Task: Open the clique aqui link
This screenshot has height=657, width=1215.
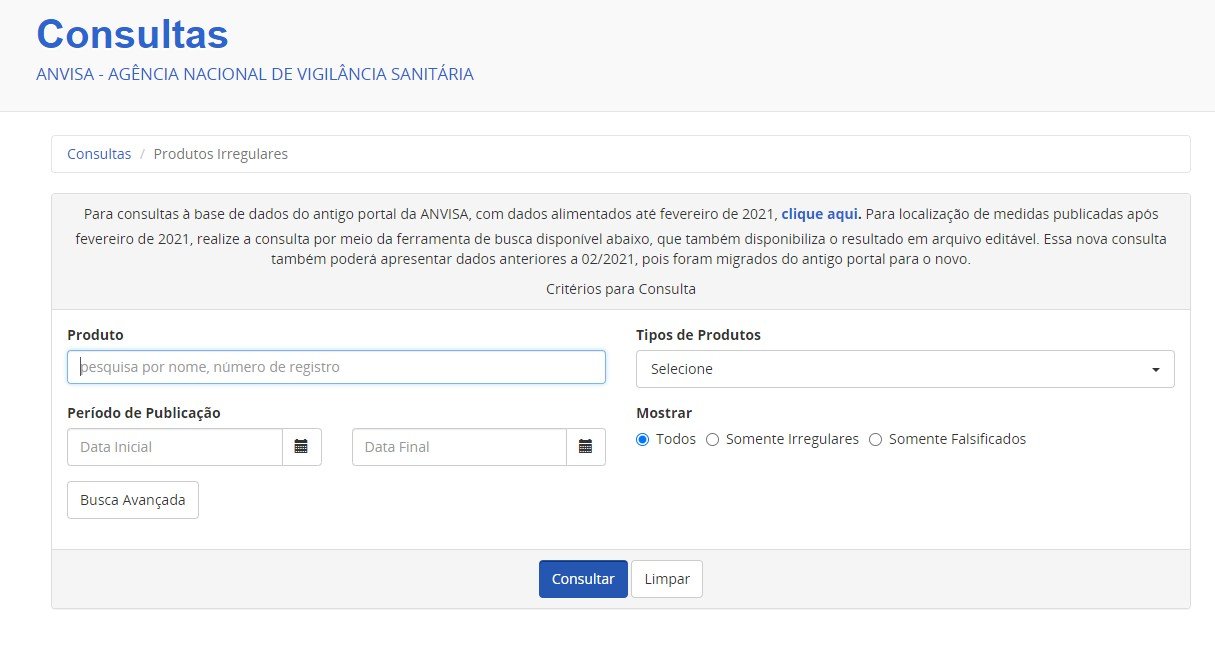Action: click(819, 213)
